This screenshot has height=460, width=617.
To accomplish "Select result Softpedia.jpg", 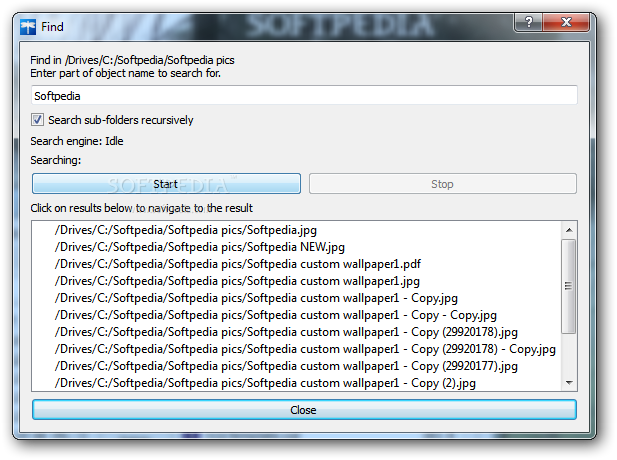I will (186, 230).
